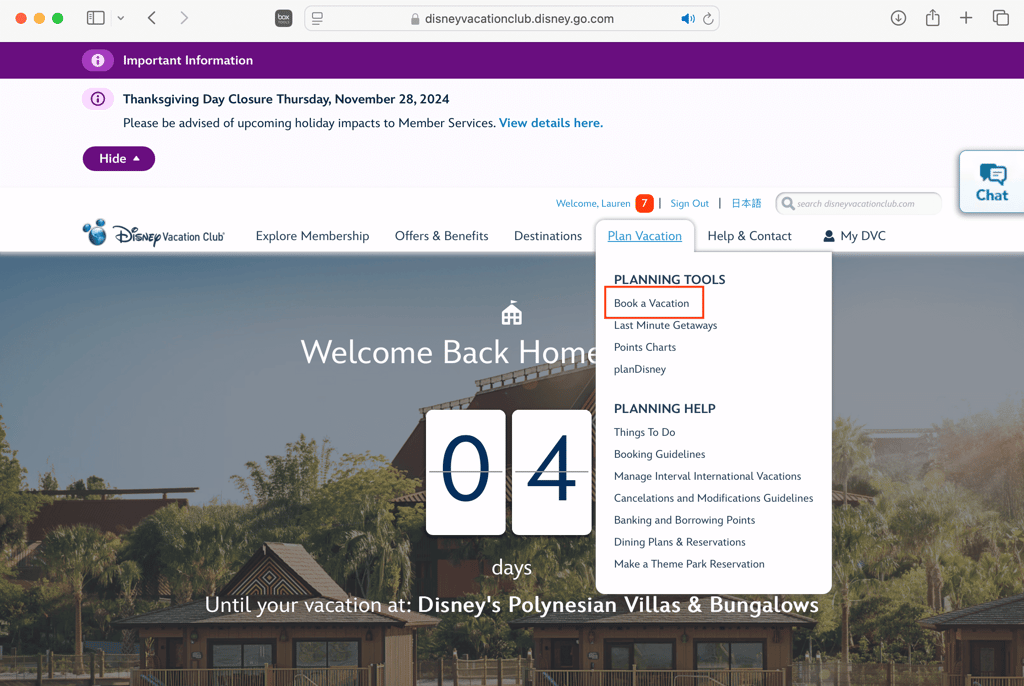Open the Offers & Benefits menu

pos(441,236)
